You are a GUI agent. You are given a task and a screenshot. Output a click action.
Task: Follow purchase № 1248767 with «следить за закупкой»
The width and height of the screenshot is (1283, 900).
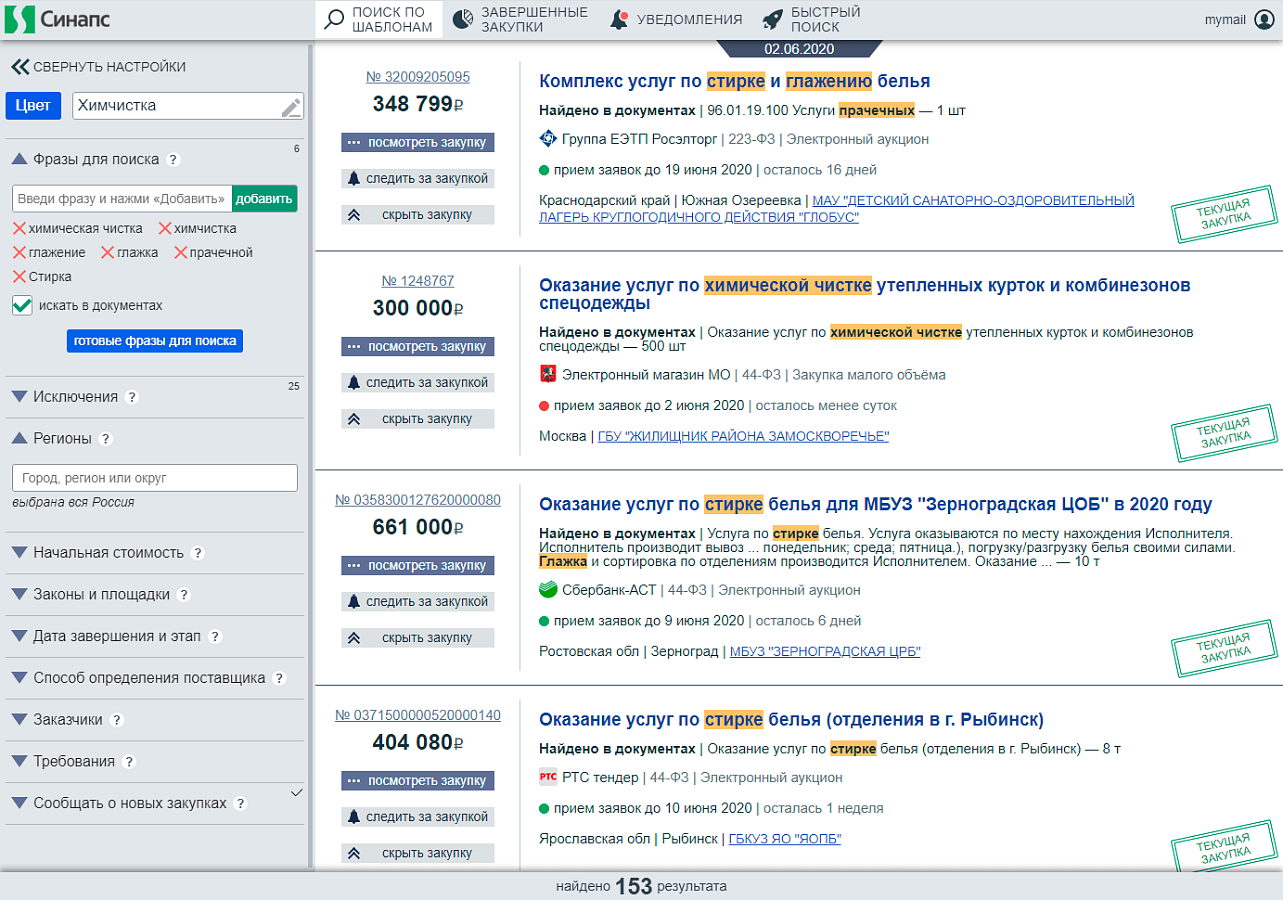coord(418,383)
